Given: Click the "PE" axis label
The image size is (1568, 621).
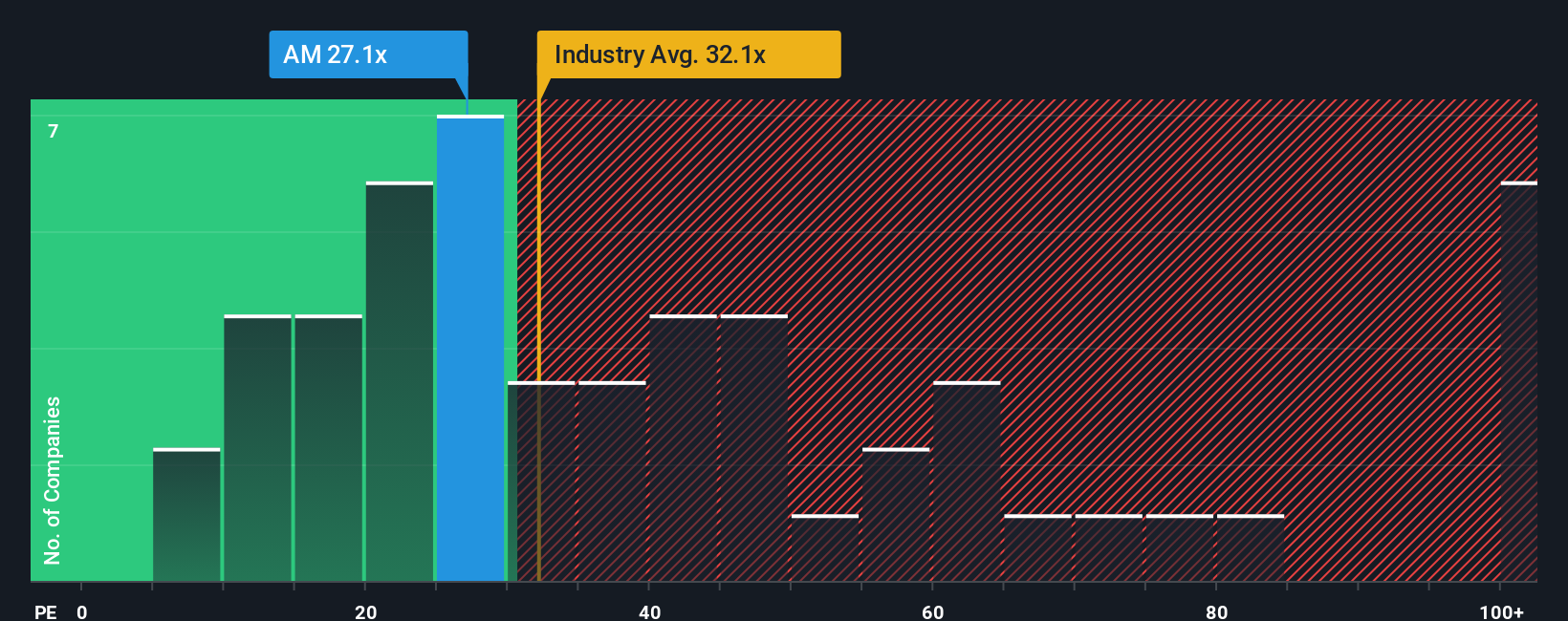Looking at the screenshot, I should [46, 611].
